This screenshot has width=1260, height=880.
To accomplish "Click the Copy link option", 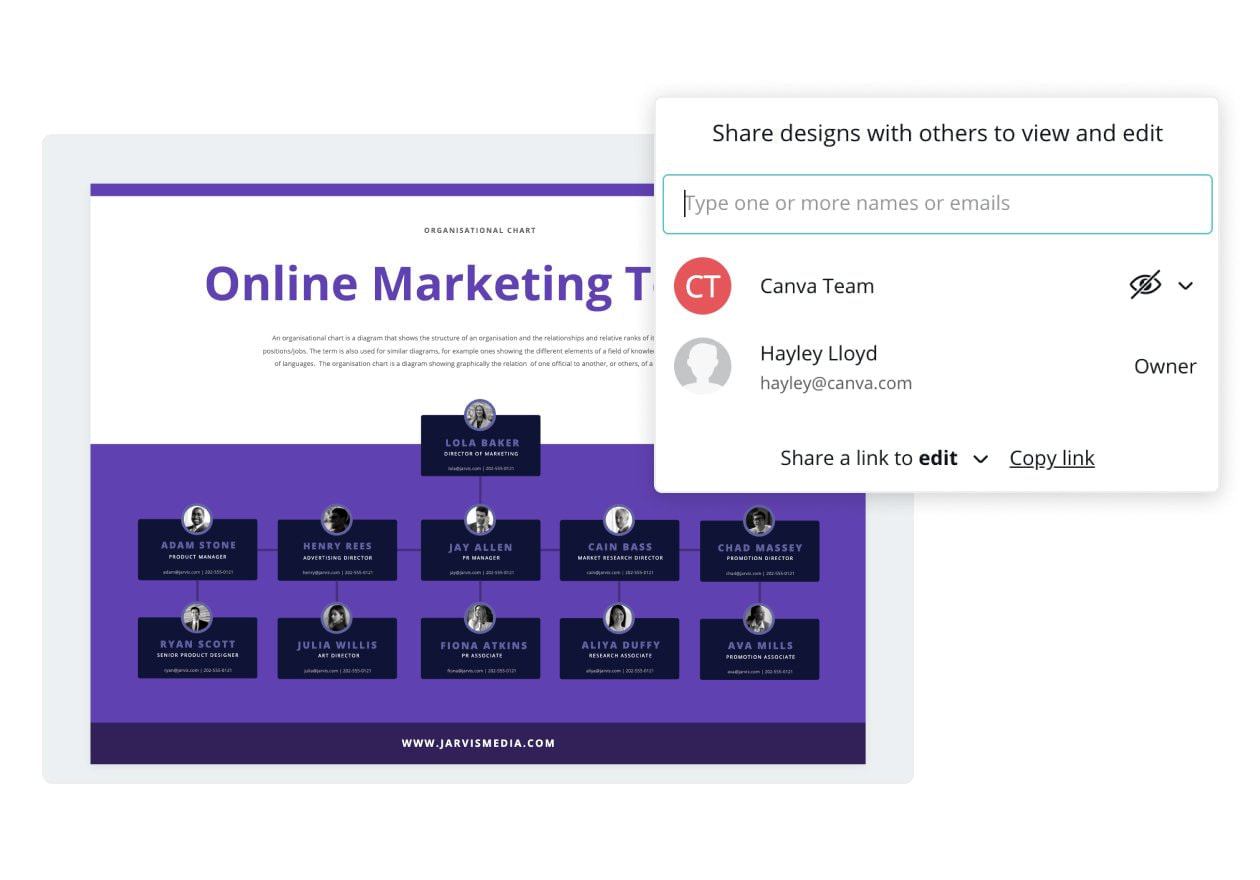I will [x=1051, y=458].
